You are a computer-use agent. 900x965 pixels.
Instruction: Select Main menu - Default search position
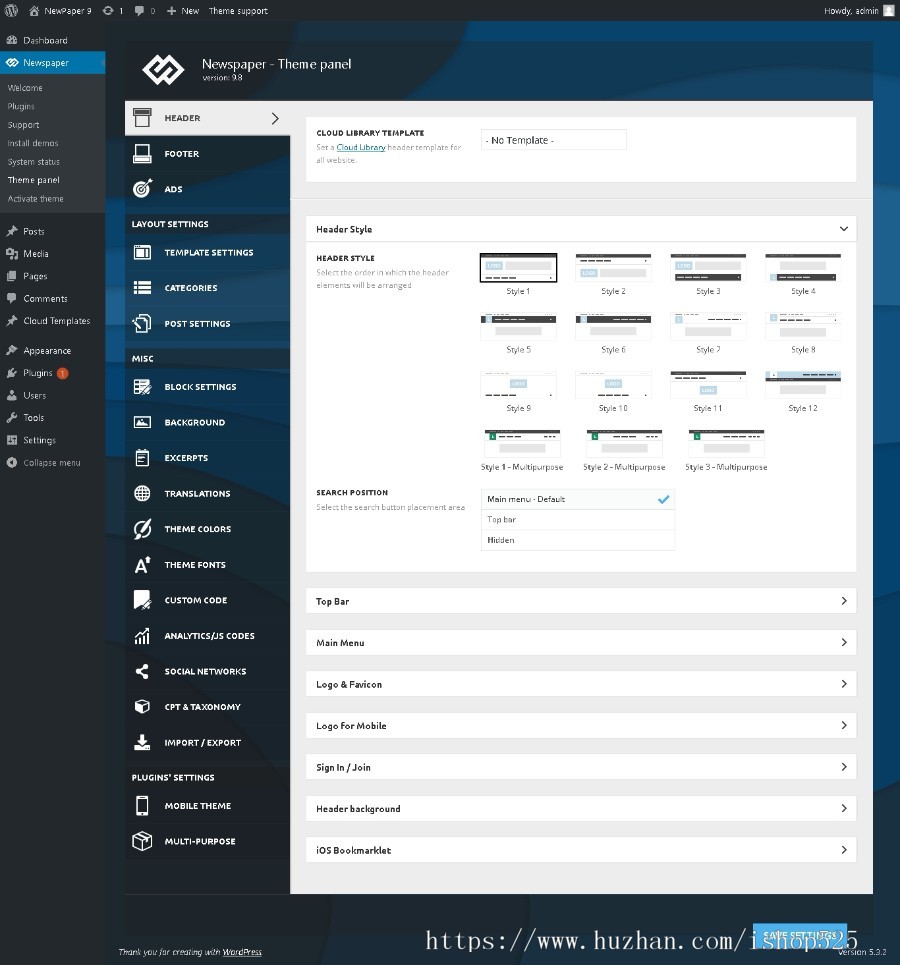(577, 499)
